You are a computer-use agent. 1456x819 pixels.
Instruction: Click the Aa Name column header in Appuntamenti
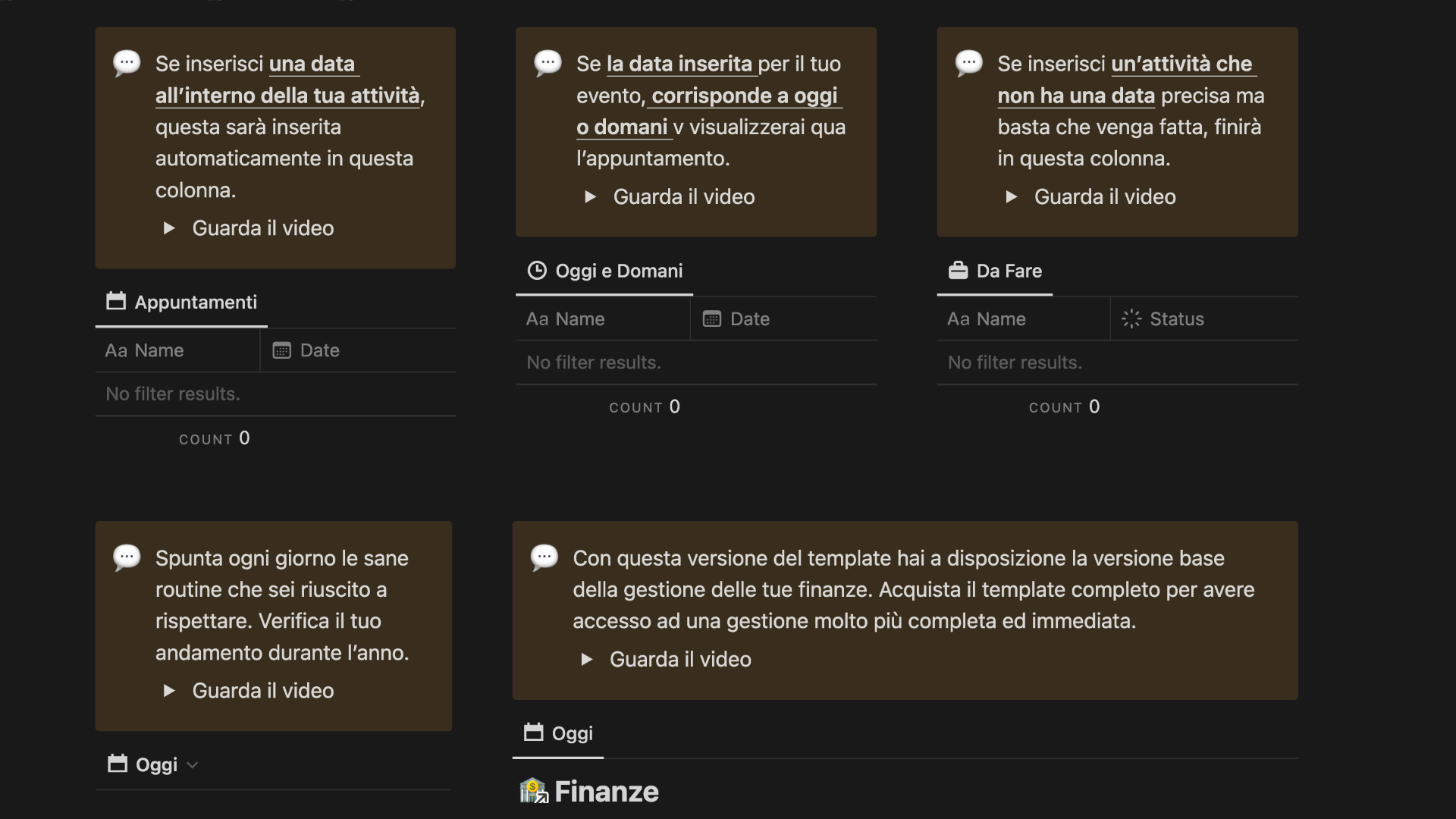[144, 350]
